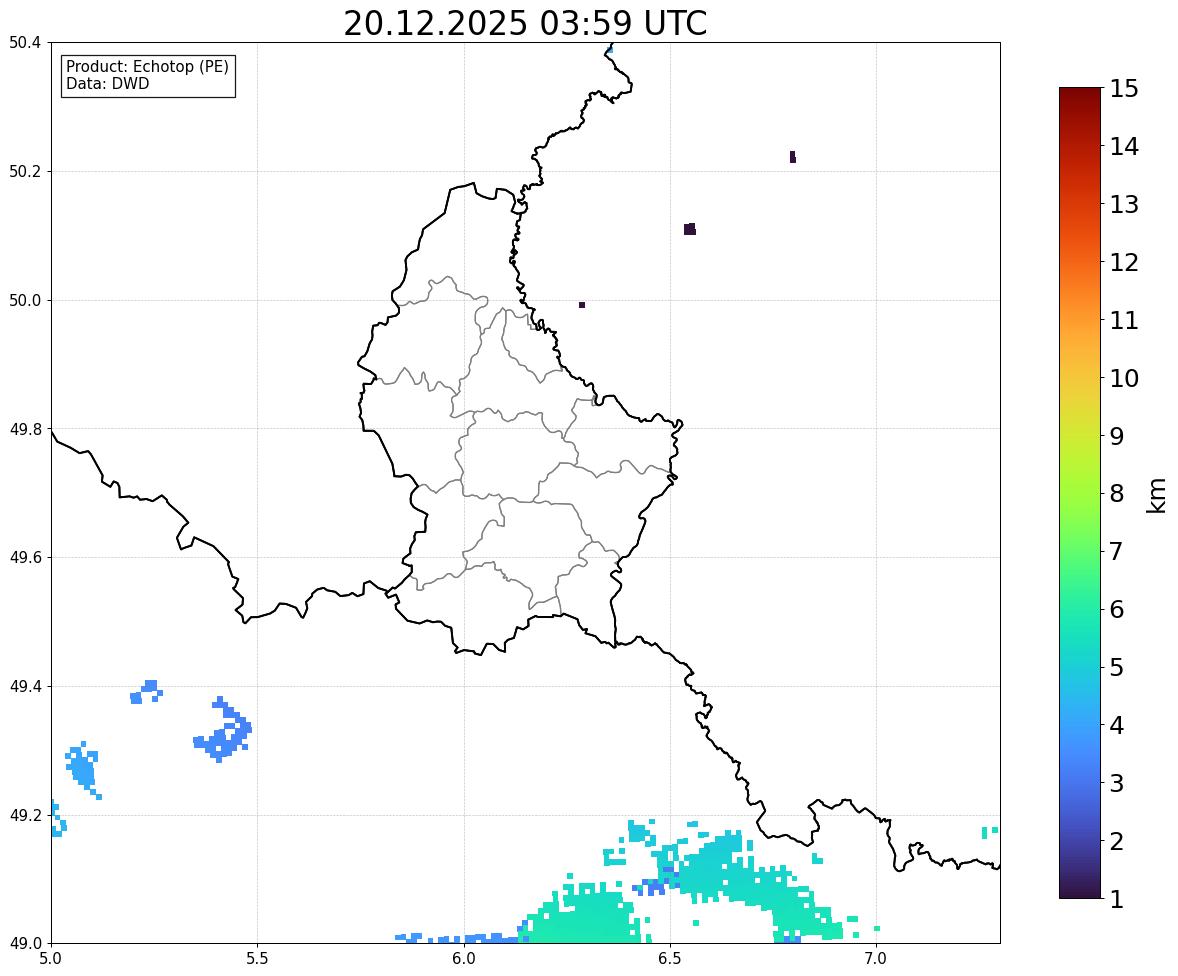Click the colorbar tick label 8
Viewport: 1178px width, 976px height.
coord(1117,494)
